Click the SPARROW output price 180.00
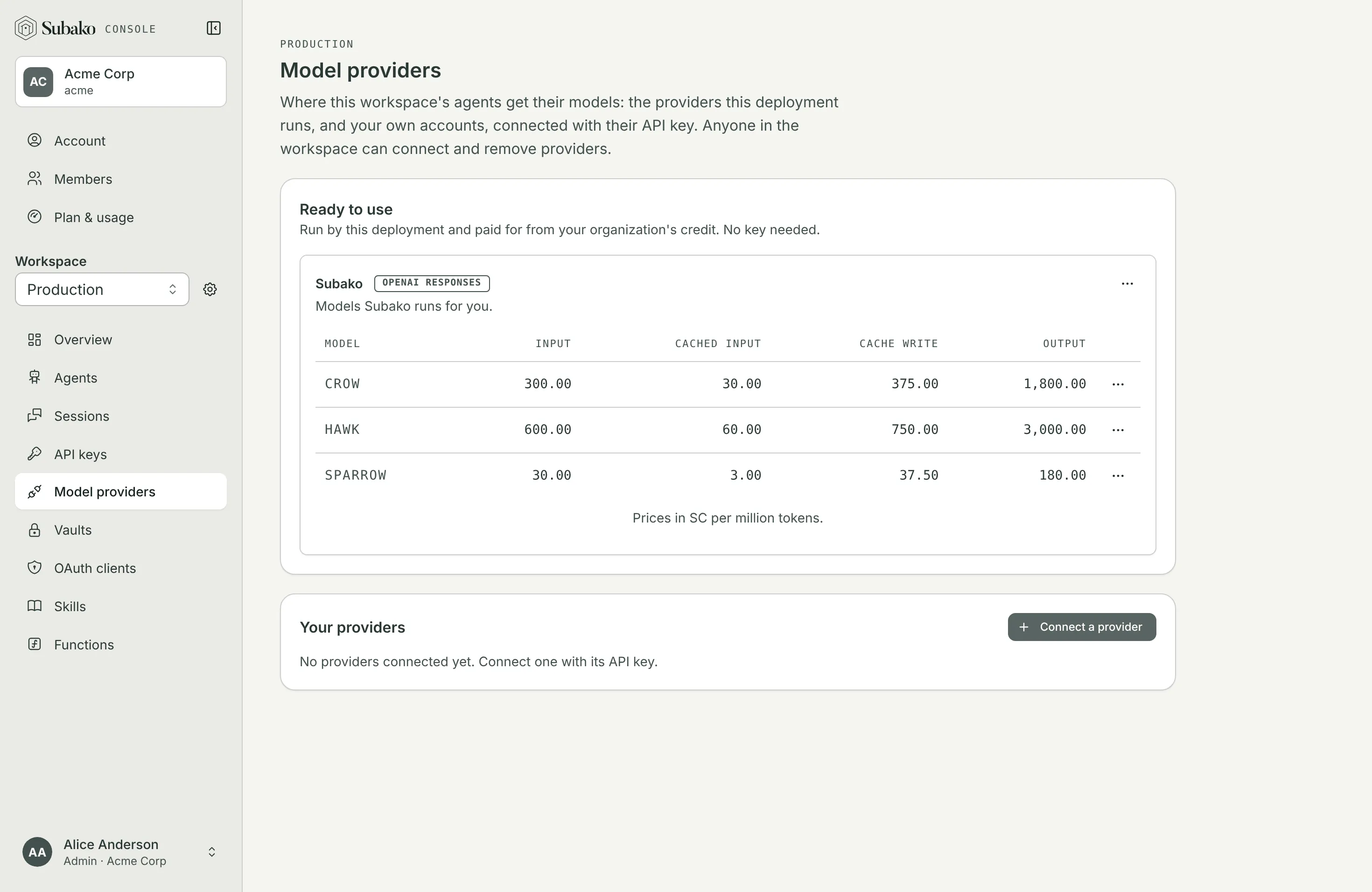 tap(1063, 475)
